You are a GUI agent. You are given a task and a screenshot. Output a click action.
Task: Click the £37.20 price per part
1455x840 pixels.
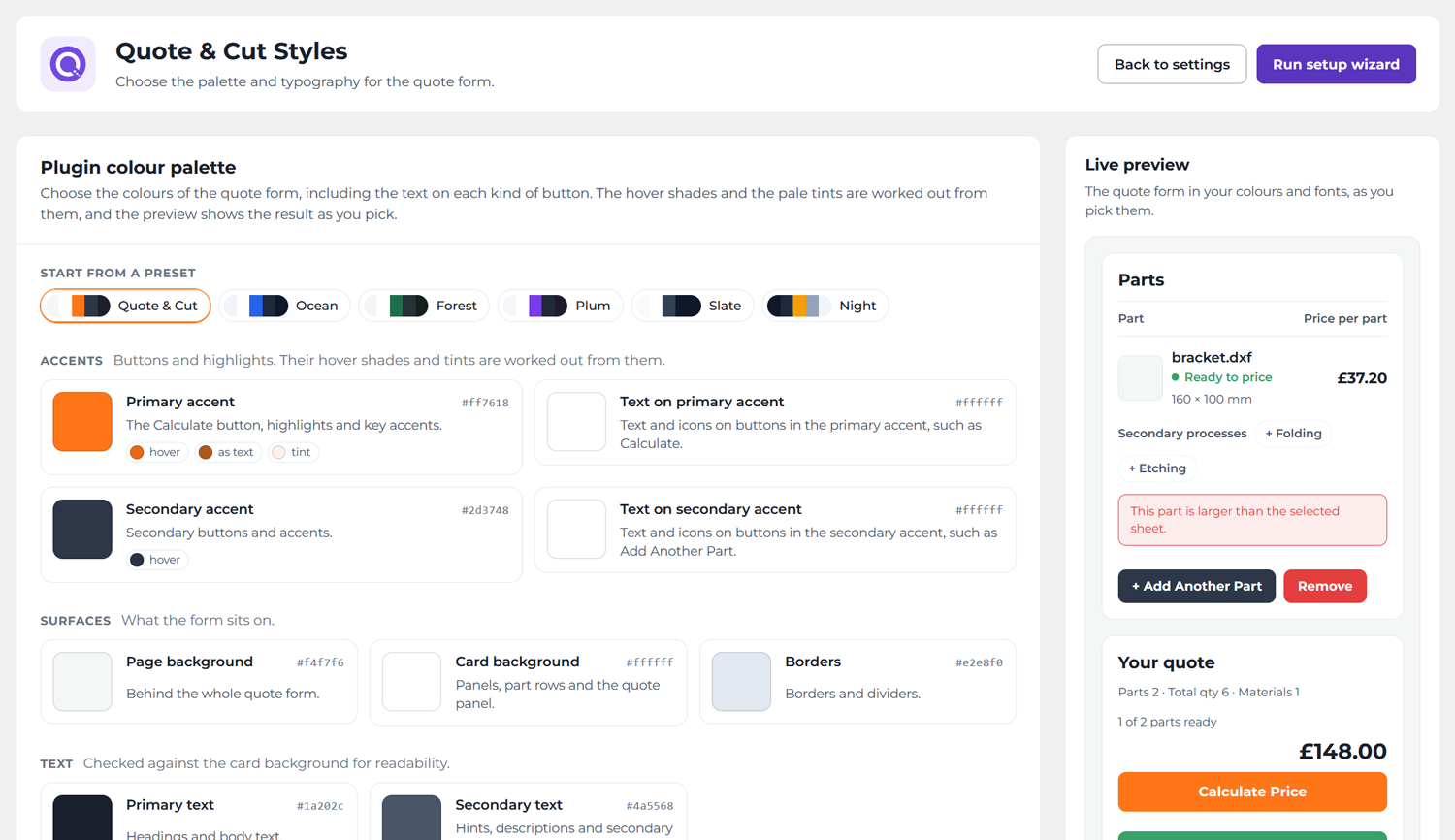tap(1362, 378)
